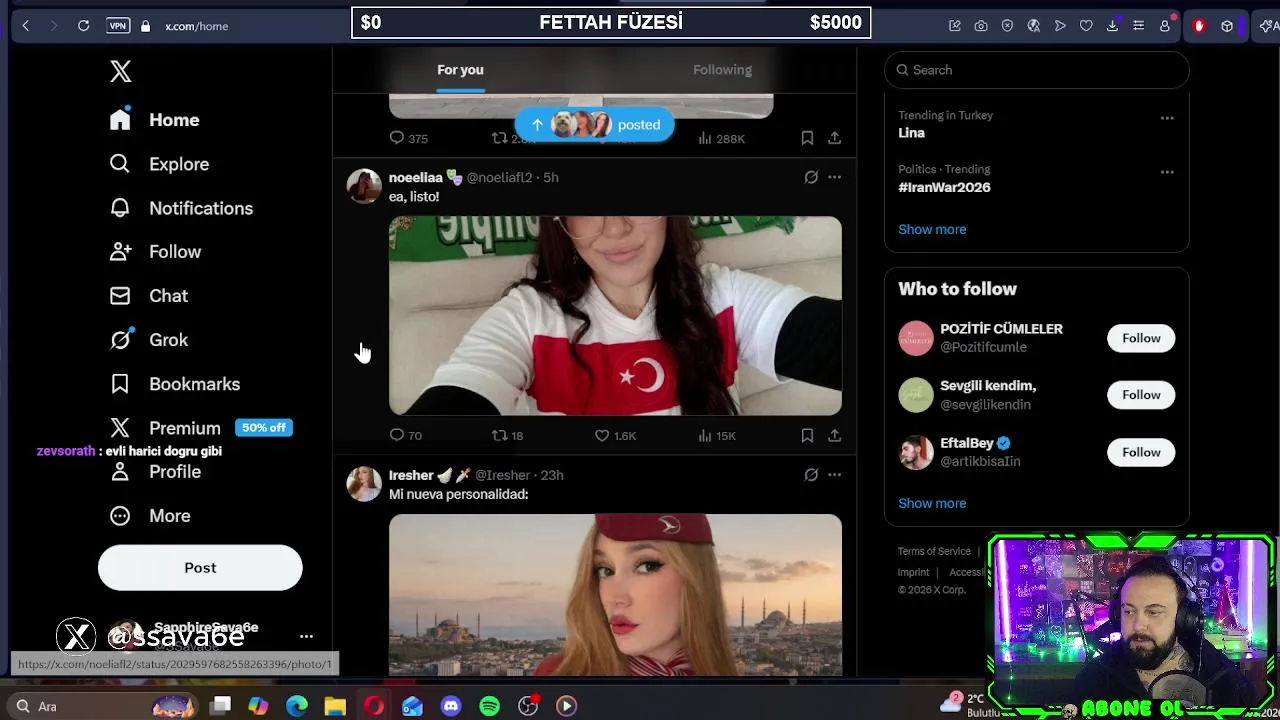This screenshot has width=1280, height=720.
Task: Open Spotify from the taskbar
Action: click(489, 706)
